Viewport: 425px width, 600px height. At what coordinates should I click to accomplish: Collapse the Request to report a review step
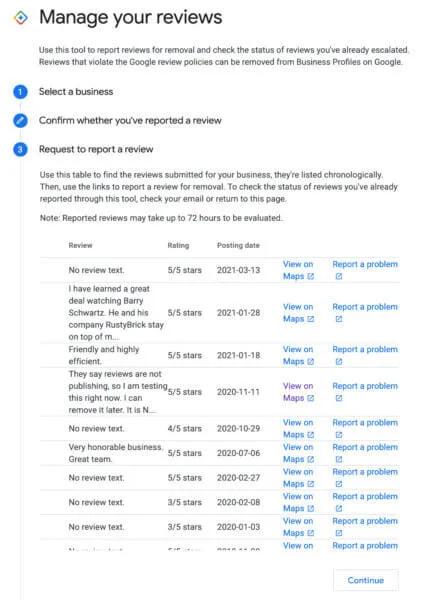click(96, 149)
